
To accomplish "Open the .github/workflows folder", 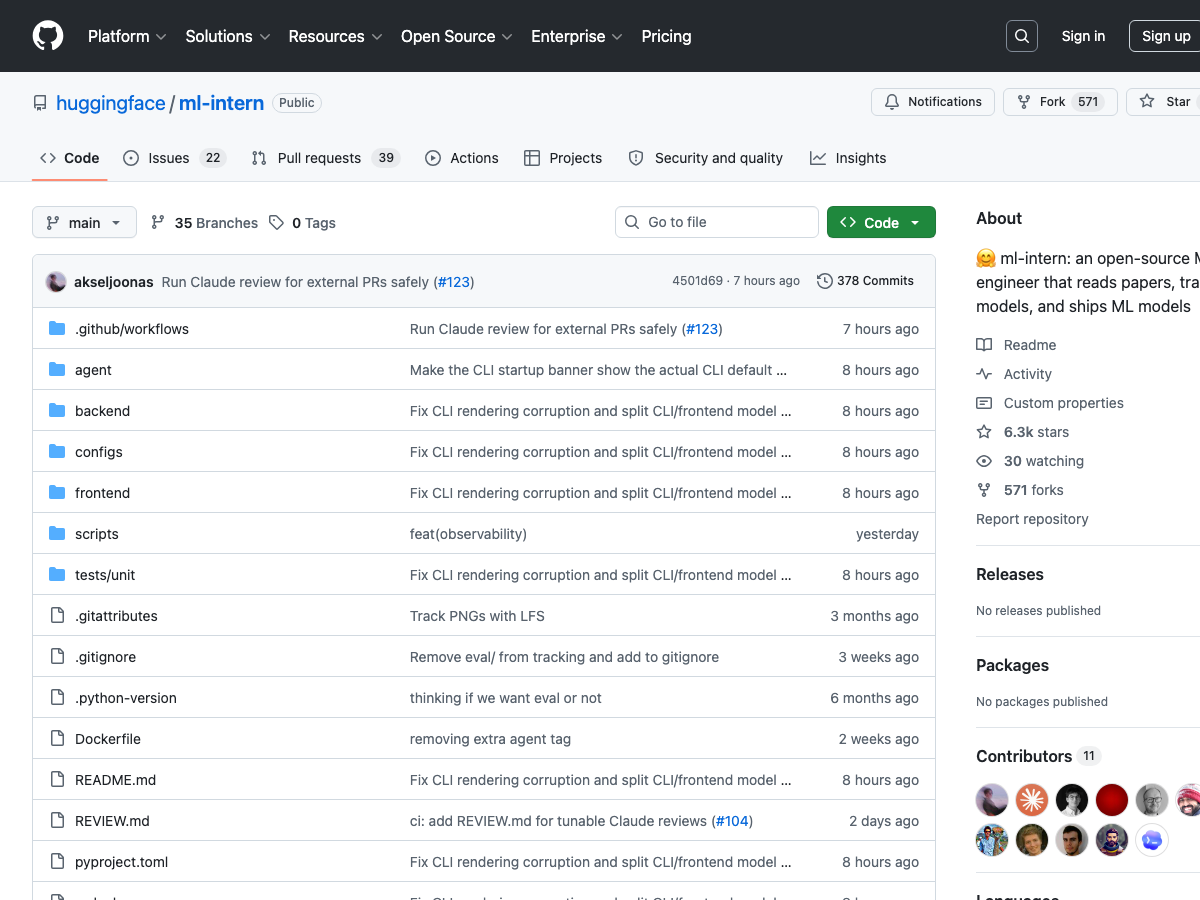I will click(131, 329).
